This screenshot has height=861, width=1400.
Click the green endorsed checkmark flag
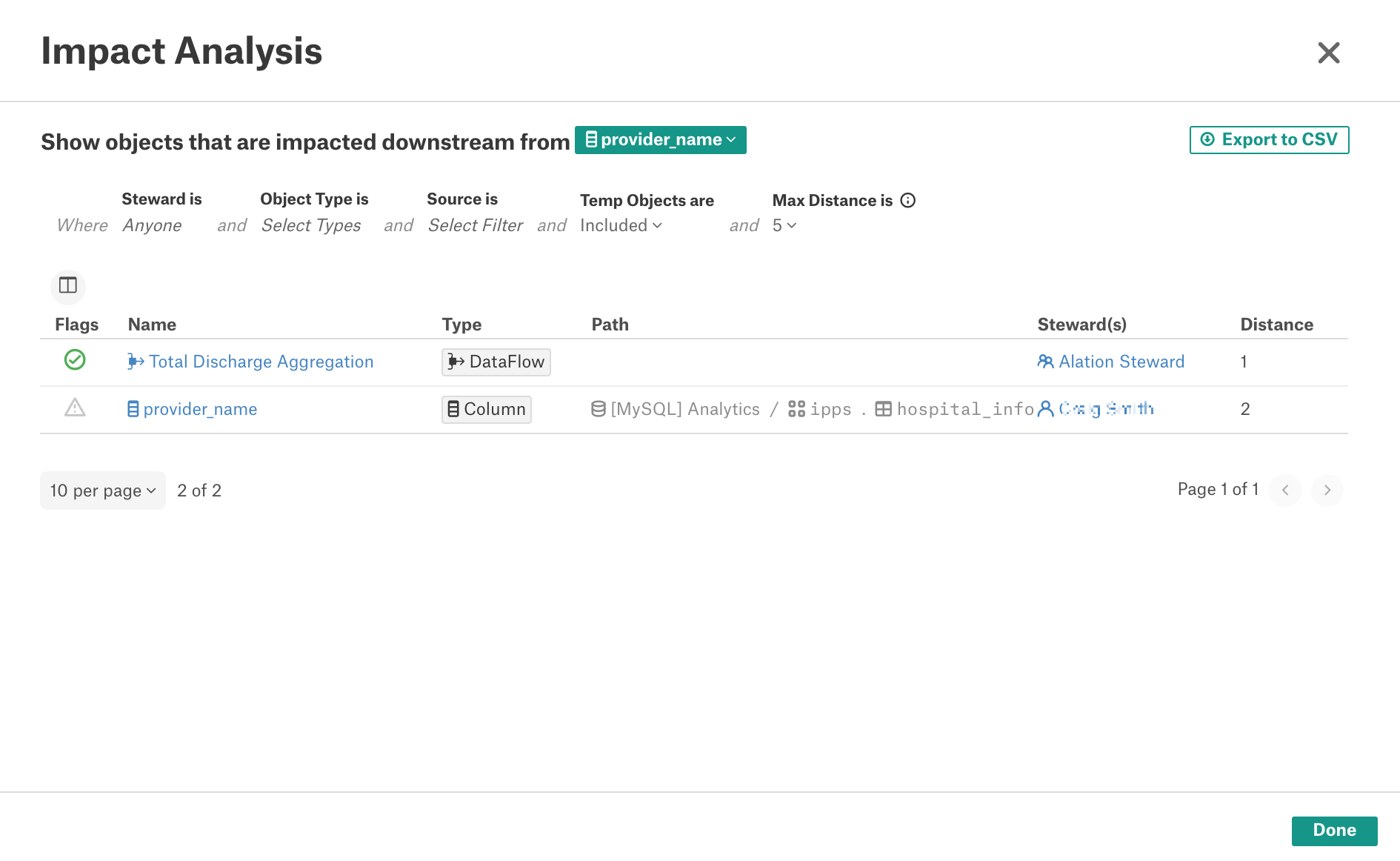(75, 360)
